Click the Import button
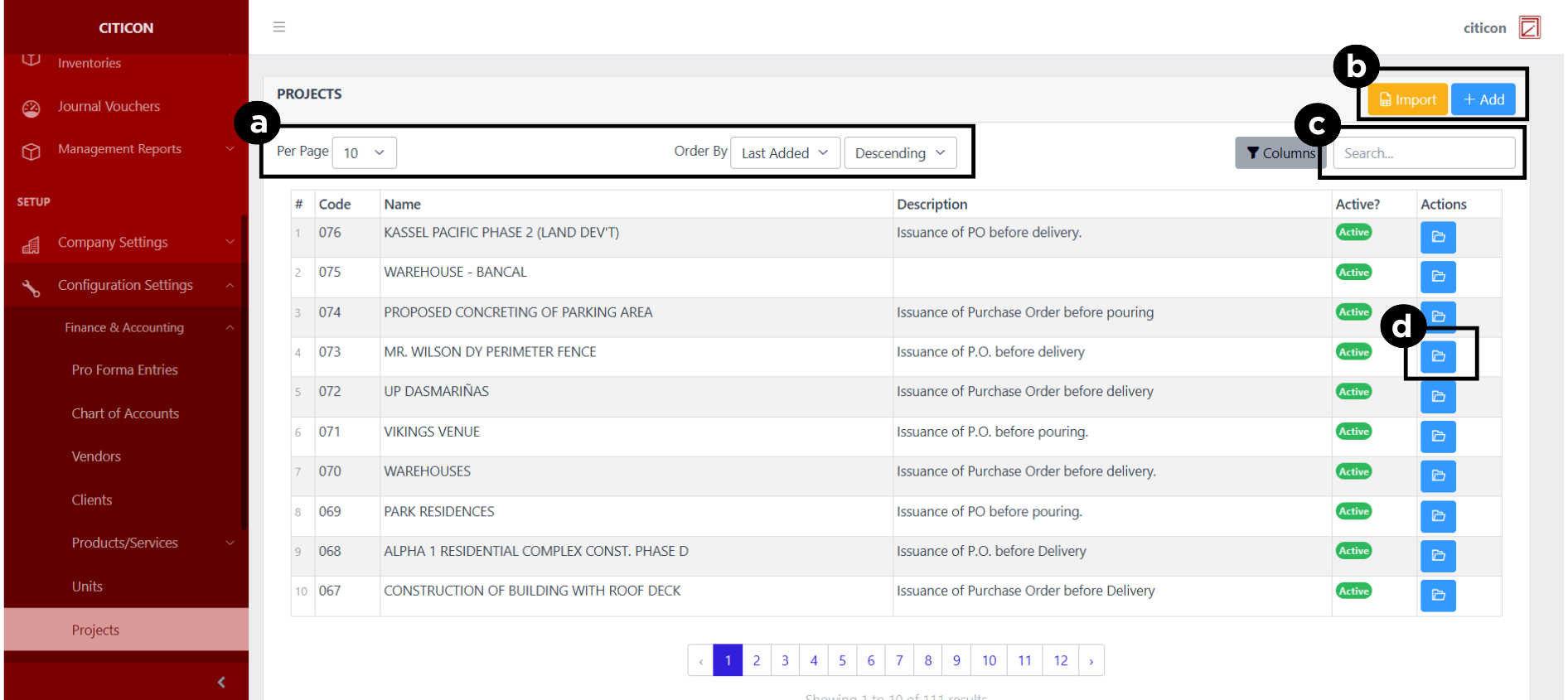The image size is (1568, 700). click(1406, 100)
